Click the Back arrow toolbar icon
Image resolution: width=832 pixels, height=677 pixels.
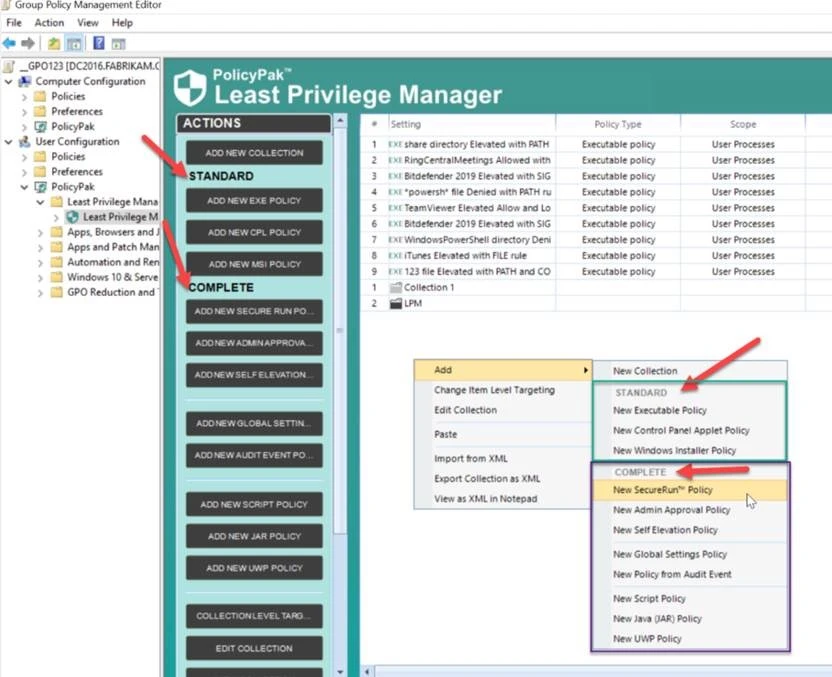[x=9, y=43]
